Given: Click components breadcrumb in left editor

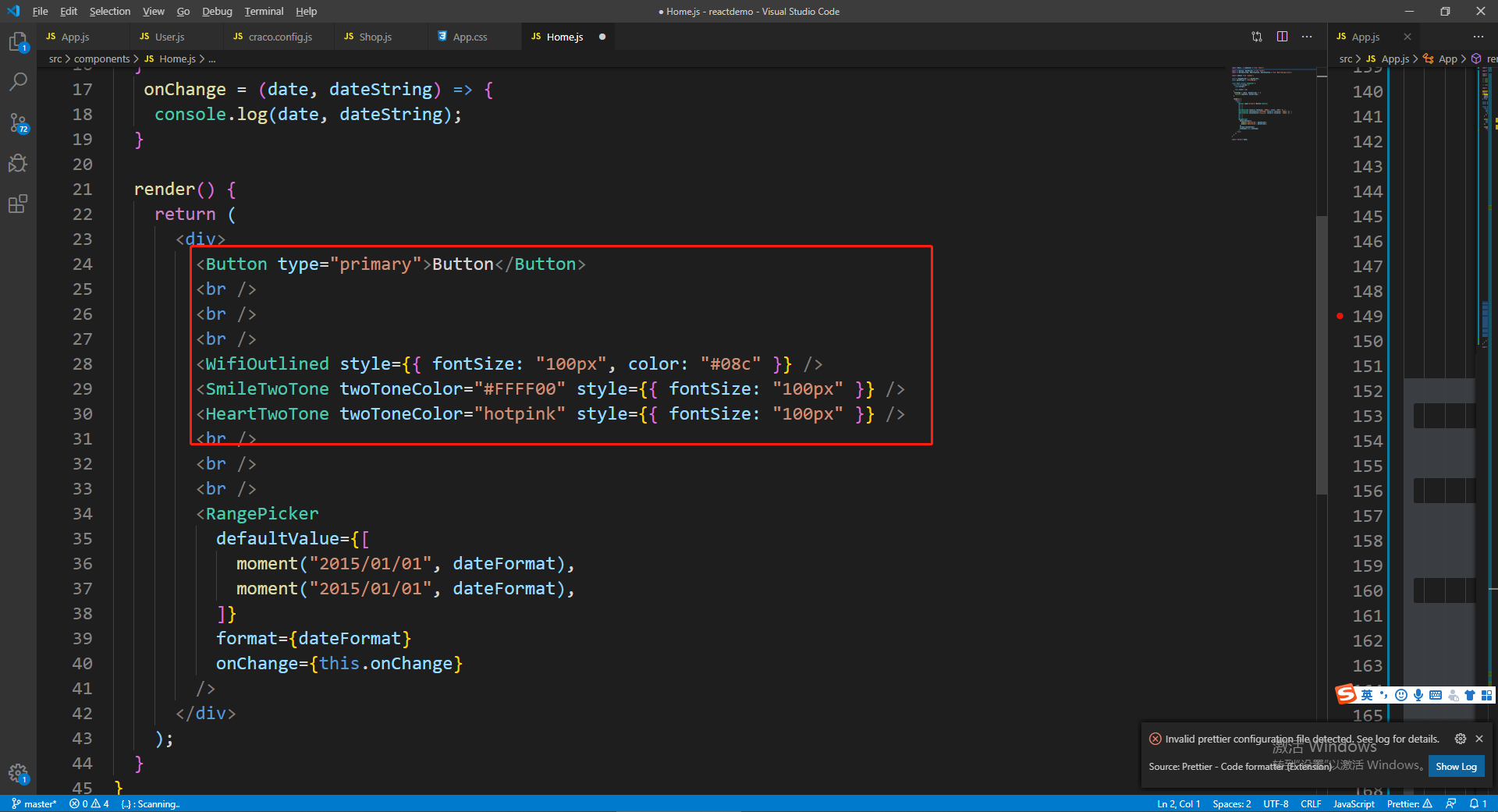Looking at the screenshot, I should pyautogui.click(x=102, y=59).
